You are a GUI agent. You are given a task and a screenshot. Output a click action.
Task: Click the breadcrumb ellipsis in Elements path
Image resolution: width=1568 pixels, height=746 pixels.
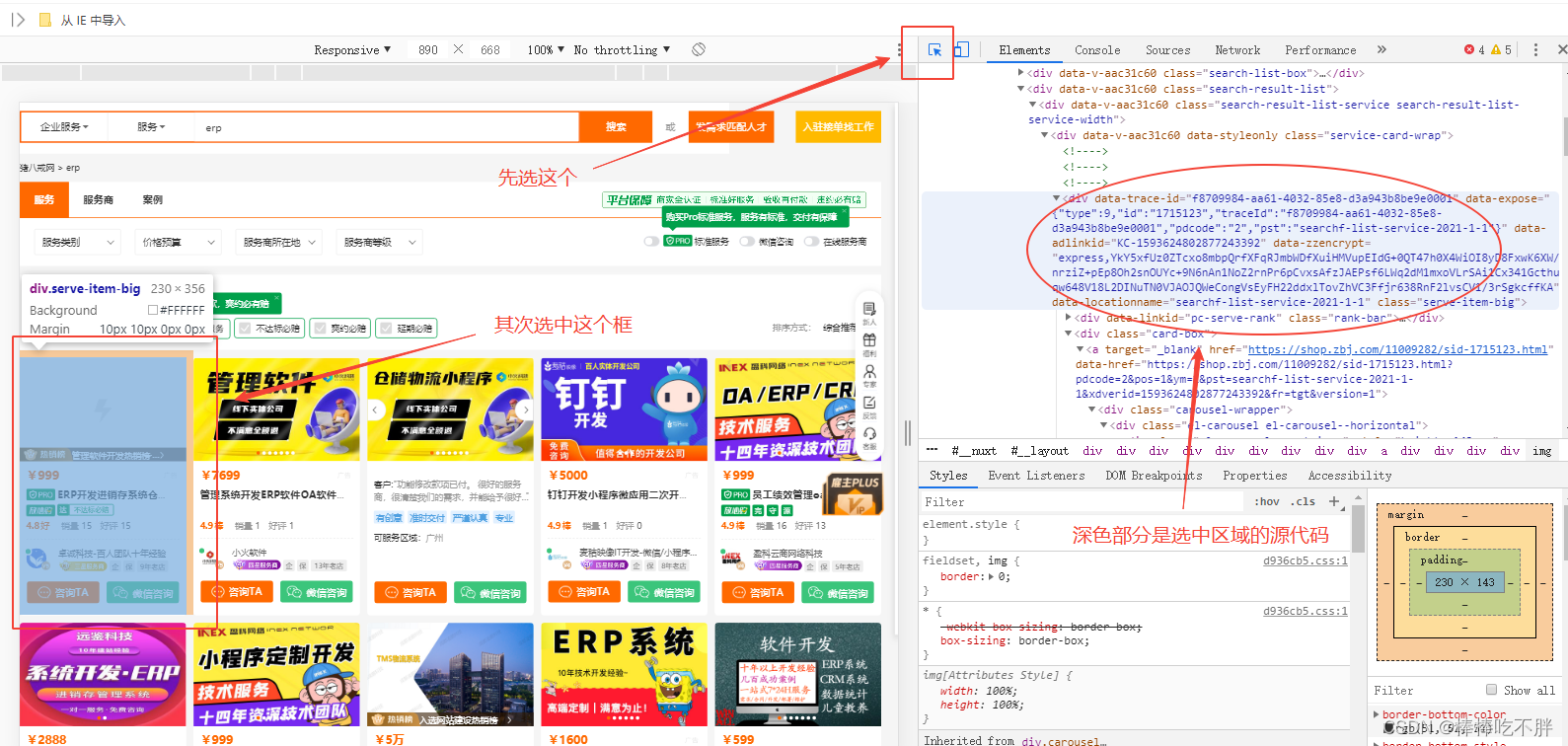932,450
